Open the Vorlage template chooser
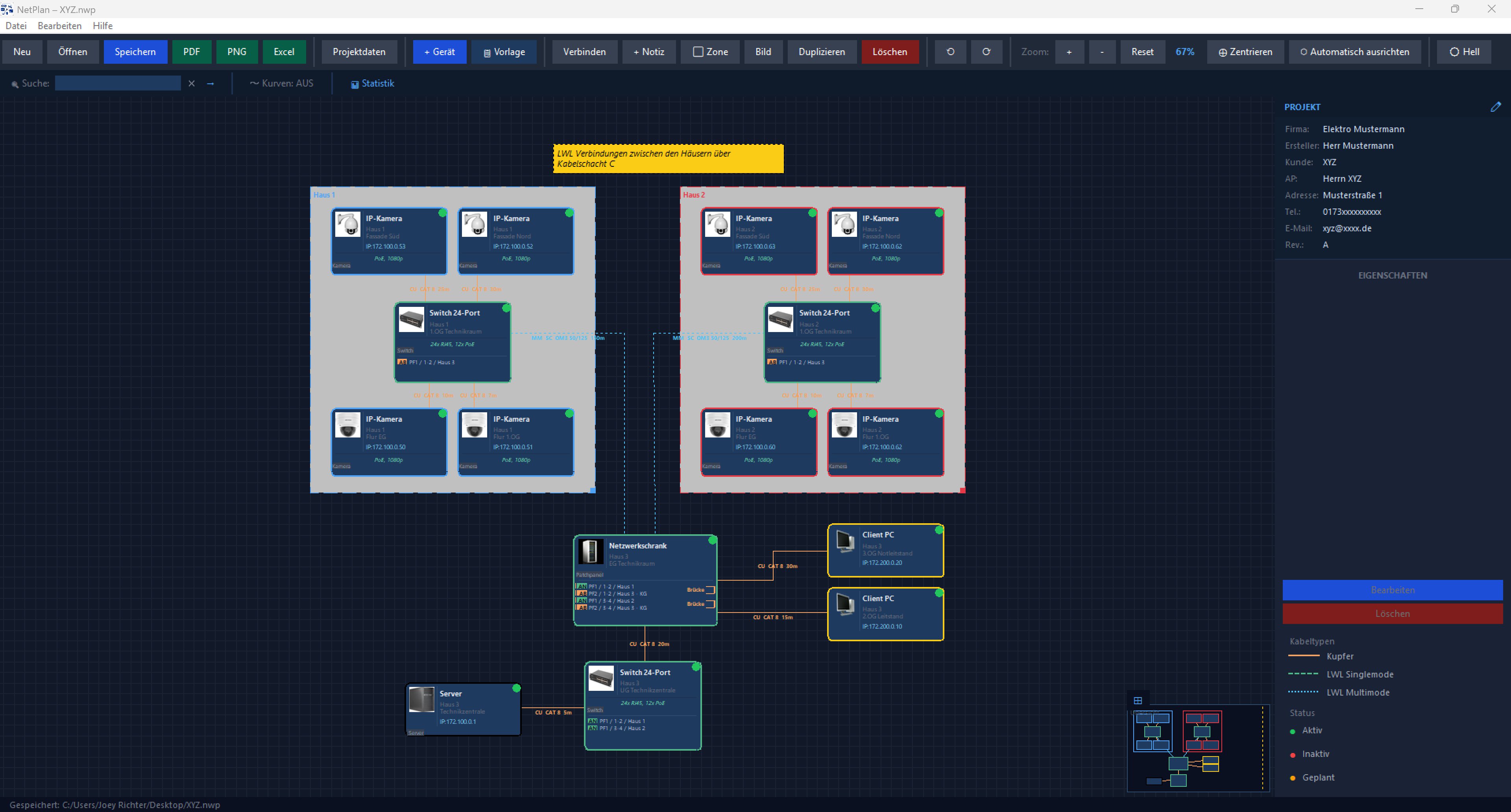Viewport: 1511px width, 812px height. [504, 52]
